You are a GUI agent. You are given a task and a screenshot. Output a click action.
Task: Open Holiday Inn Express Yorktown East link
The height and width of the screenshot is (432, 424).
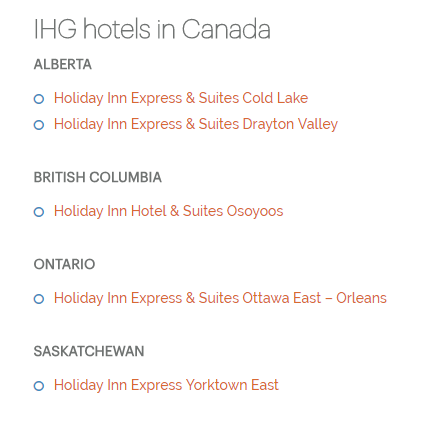pos(166,385)
